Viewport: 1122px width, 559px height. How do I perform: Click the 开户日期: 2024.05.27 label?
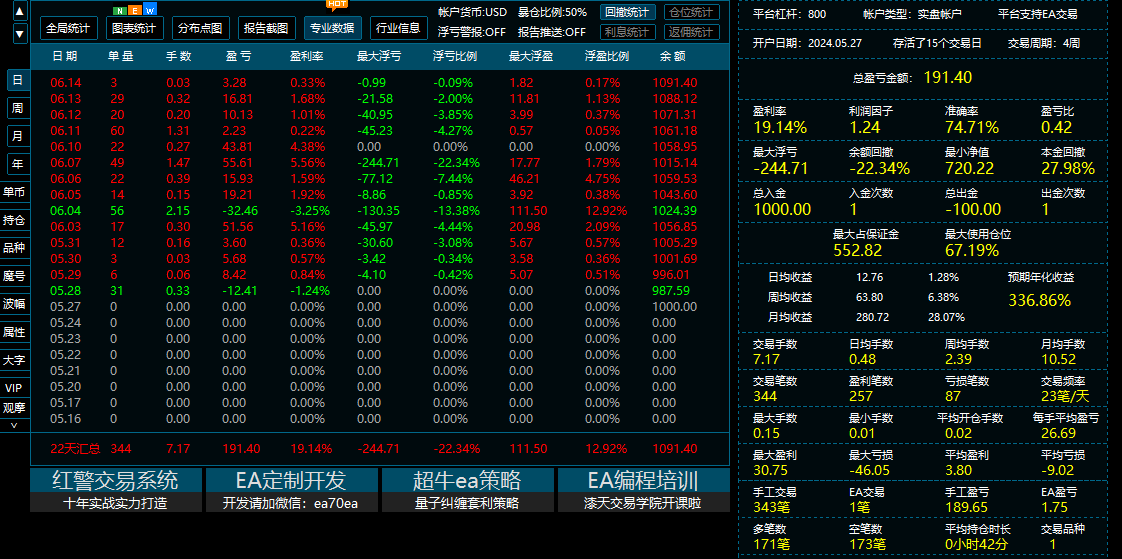click(x=807, y=43)
